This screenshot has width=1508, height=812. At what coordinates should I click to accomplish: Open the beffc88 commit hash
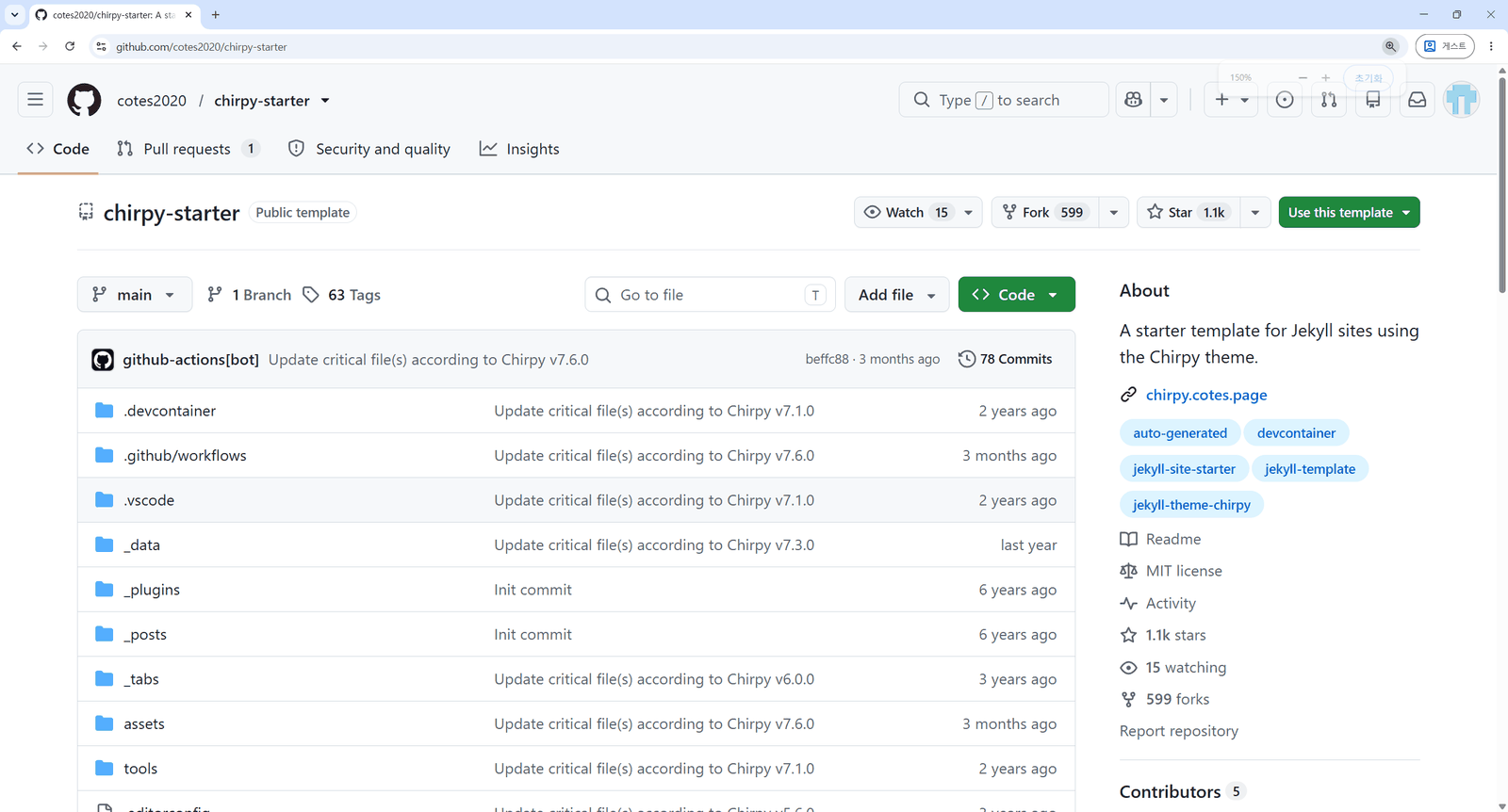827,359
